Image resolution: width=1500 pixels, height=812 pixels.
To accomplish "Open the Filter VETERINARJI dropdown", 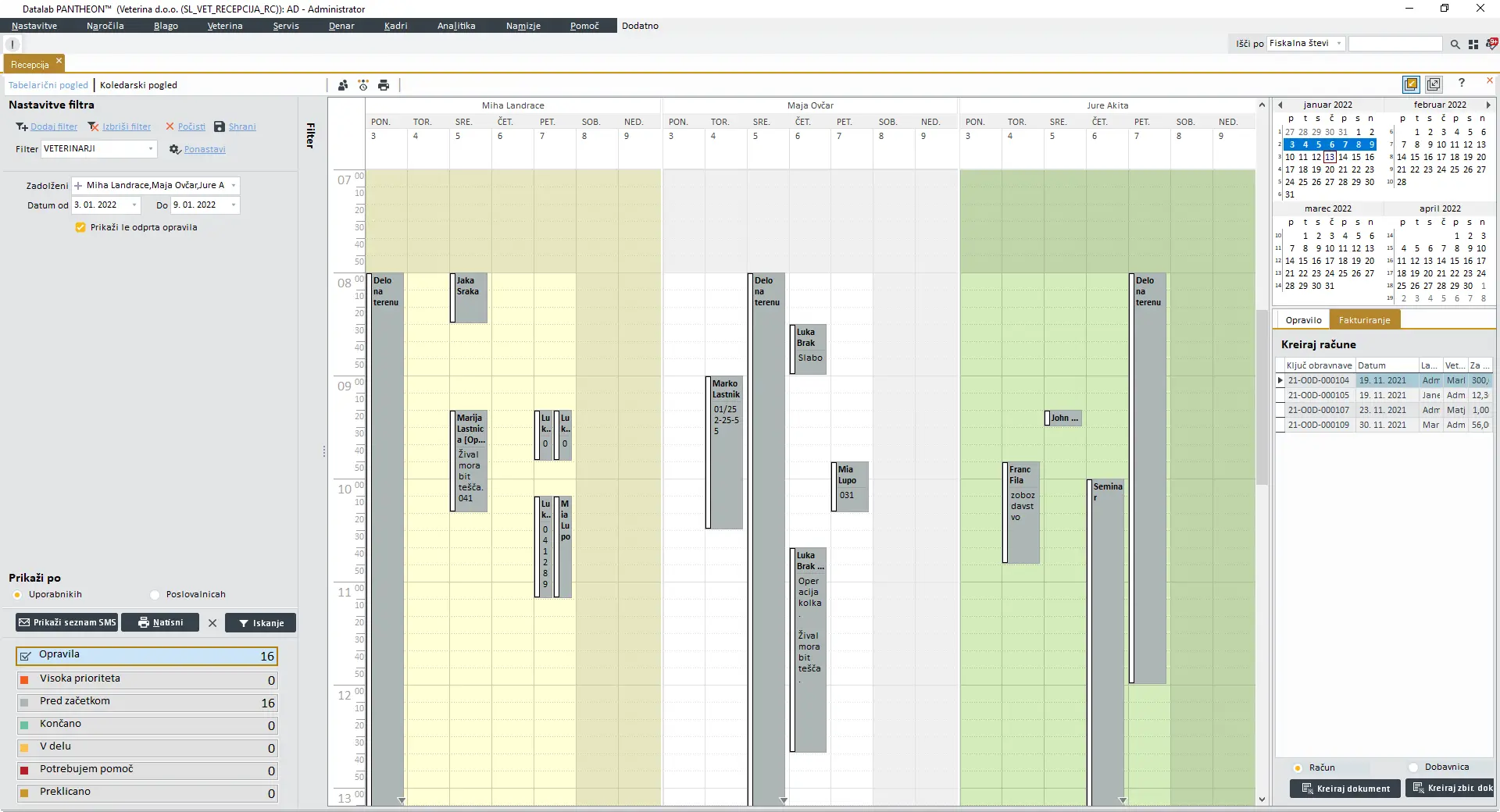I will (151, 148).
